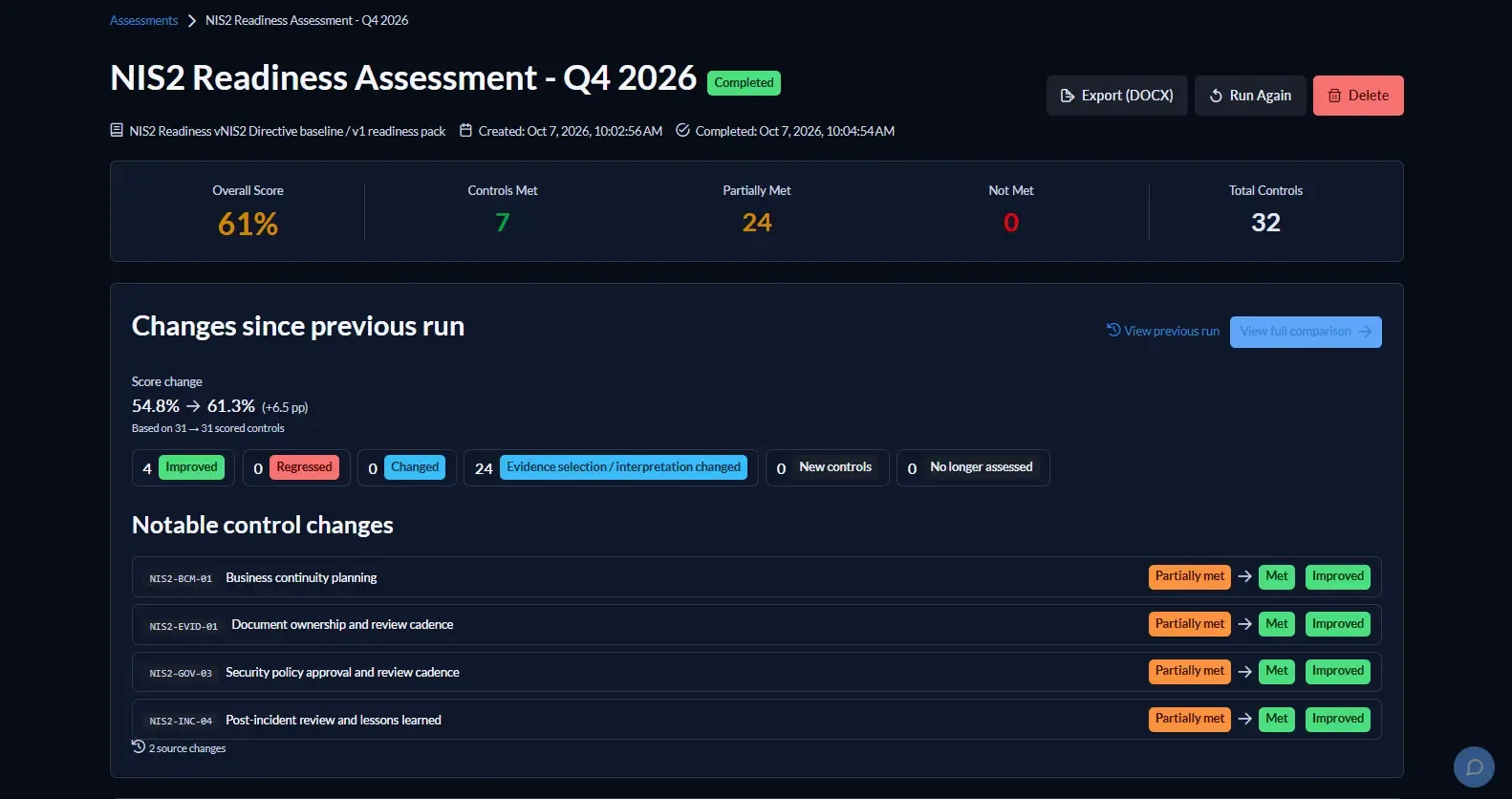Export the assessment as DOCX
Viewport: 1512px width, 799px height.
click(x=1116, y=96)
